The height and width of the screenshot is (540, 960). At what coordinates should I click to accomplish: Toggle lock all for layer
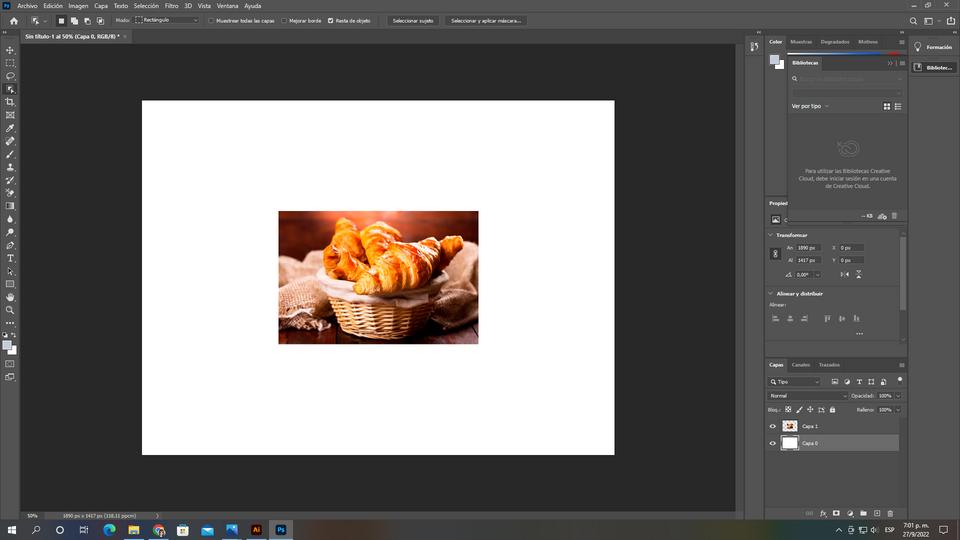(832, 410)
